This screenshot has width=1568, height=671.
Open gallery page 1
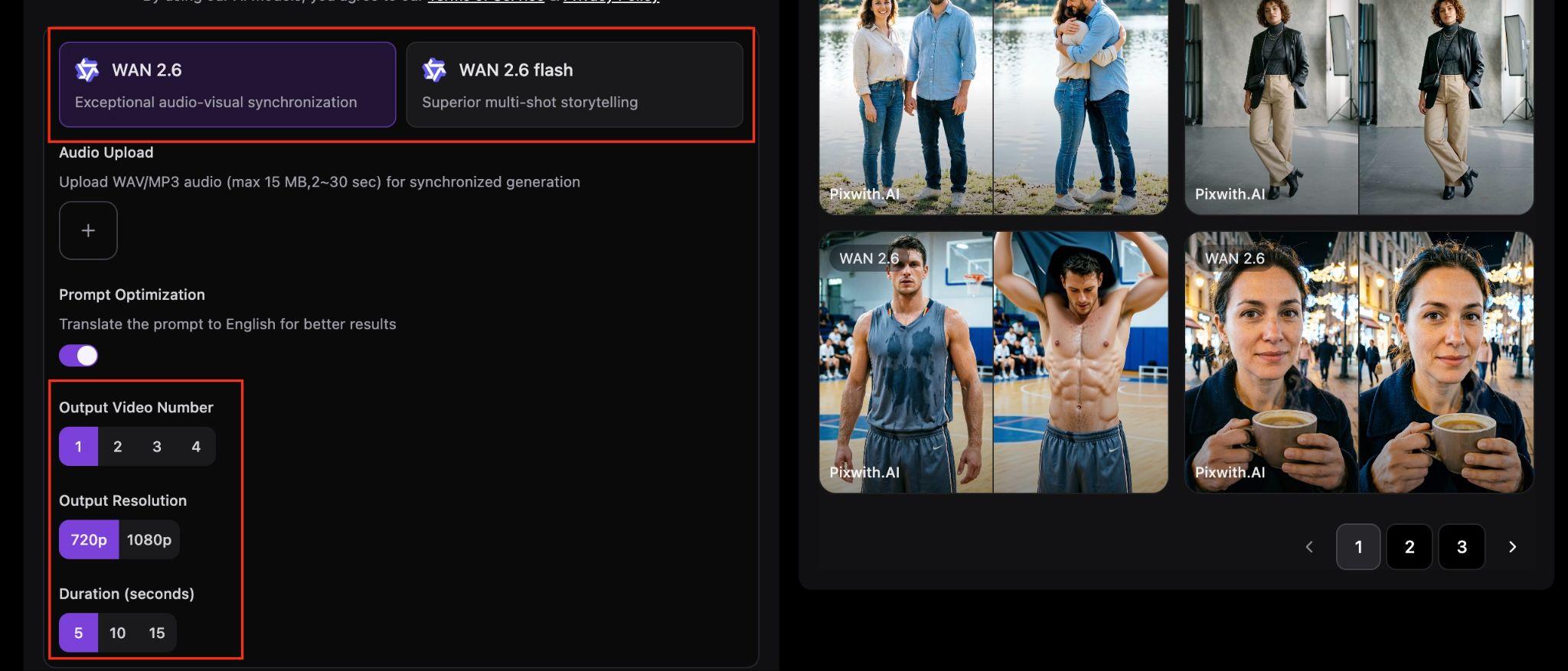tap(1358, 547)
